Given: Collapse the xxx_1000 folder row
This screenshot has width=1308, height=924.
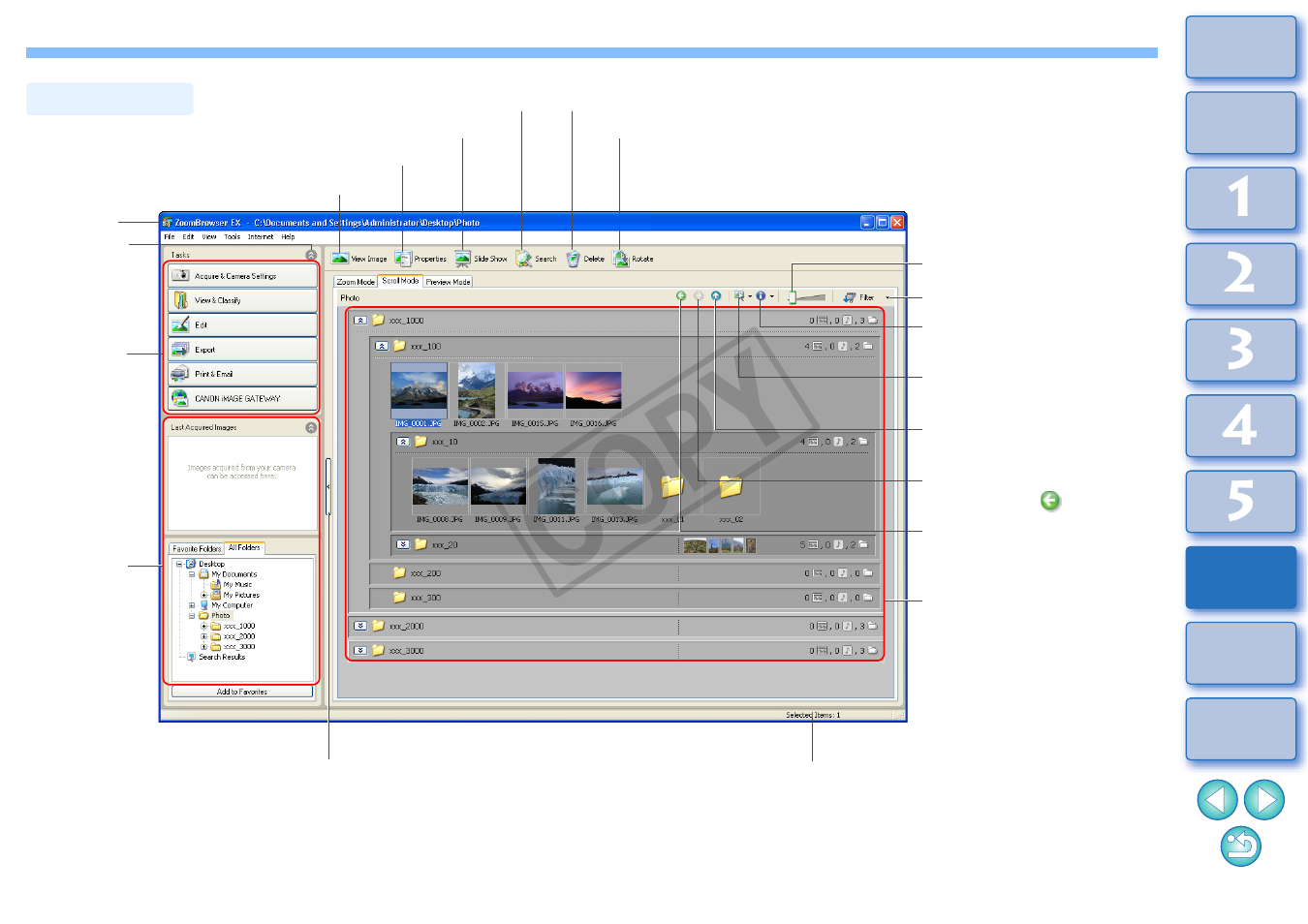Looking at the screenshot, I should 360,320.
